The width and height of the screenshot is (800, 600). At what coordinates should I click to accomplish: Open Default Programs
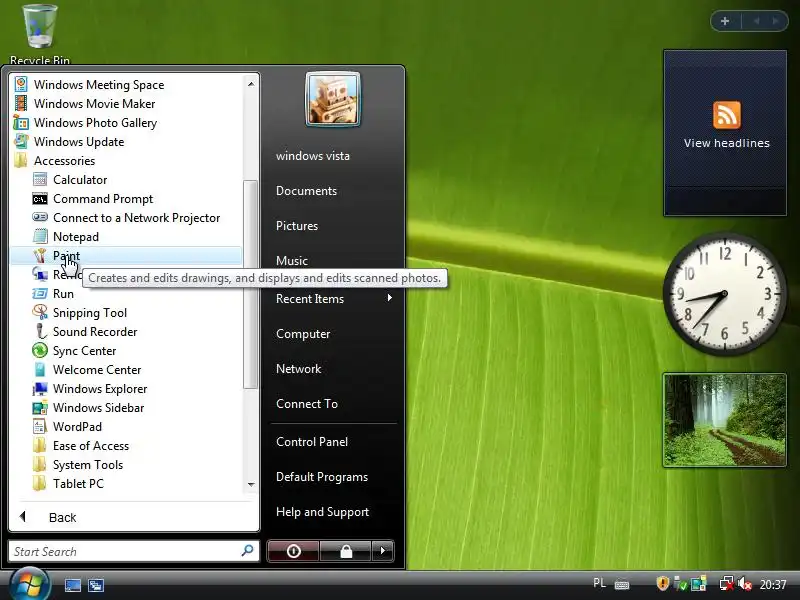(322, 477)
